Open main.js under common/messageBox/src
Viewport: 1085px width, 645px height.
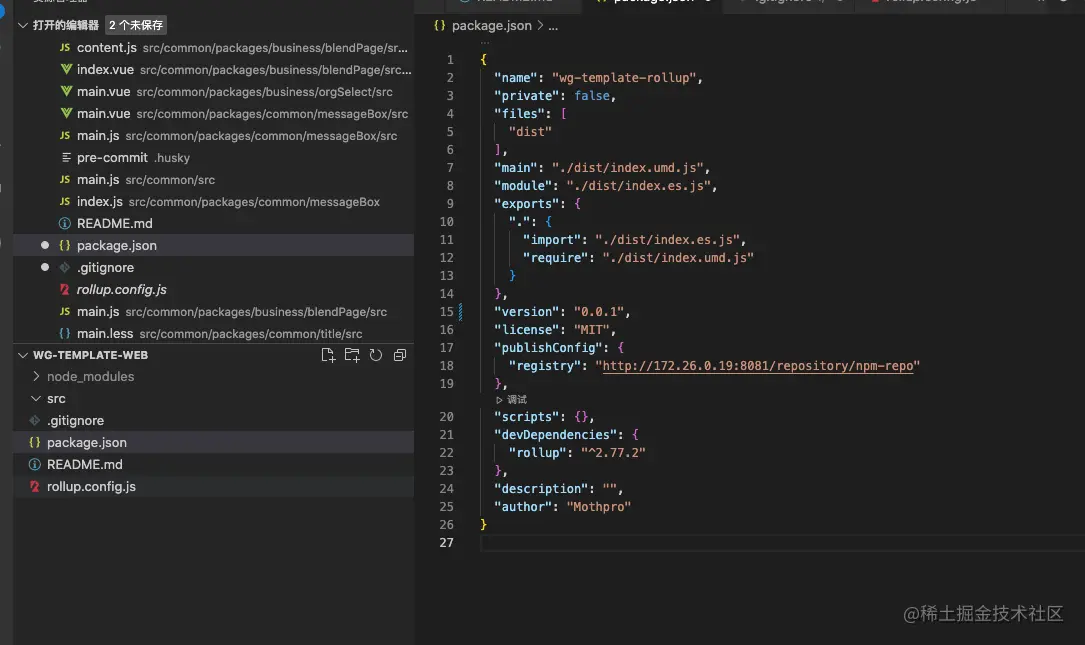pos(213,136)
